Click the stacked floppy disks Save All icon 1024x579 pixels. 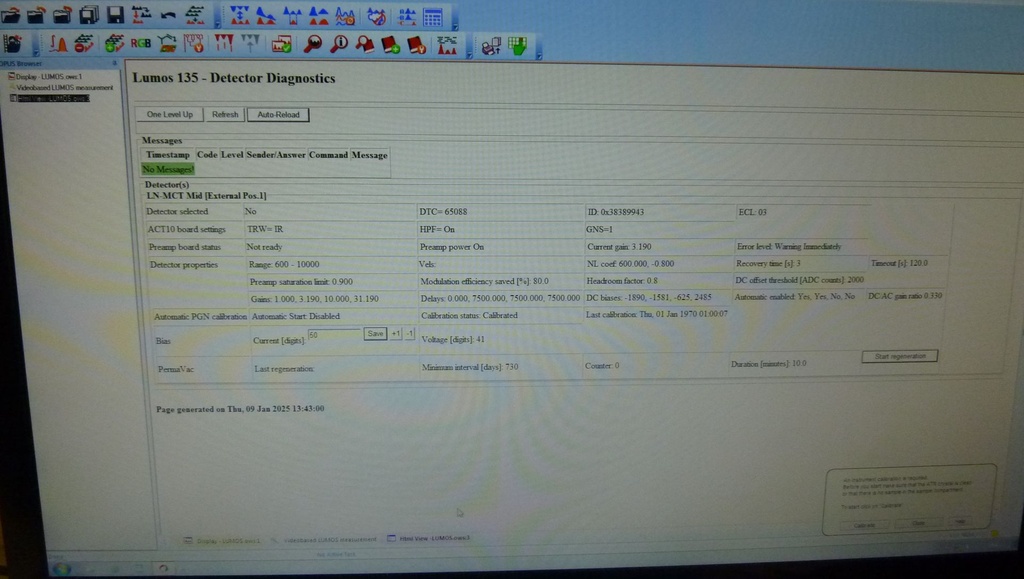pos(89,14)
